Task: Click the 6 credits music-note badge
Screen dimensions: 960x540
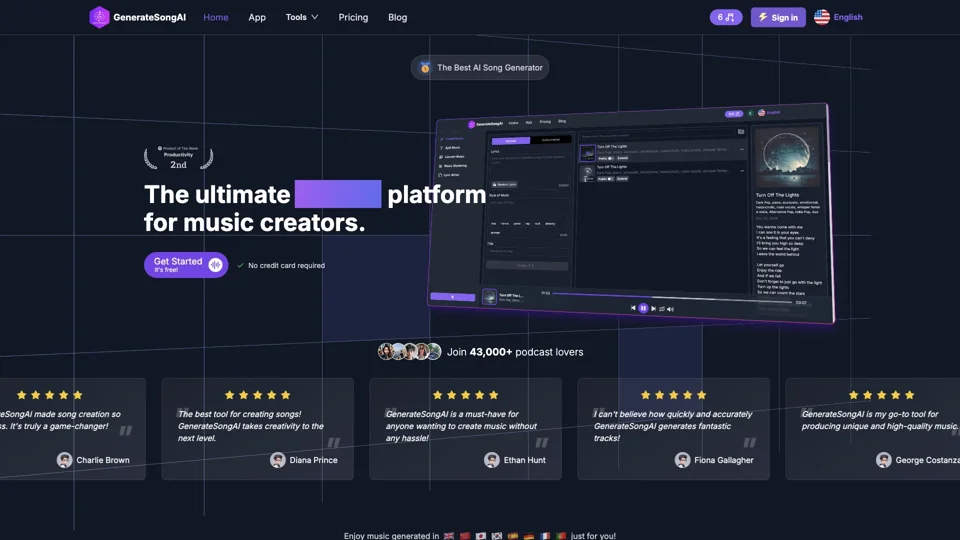Action: 726,17
